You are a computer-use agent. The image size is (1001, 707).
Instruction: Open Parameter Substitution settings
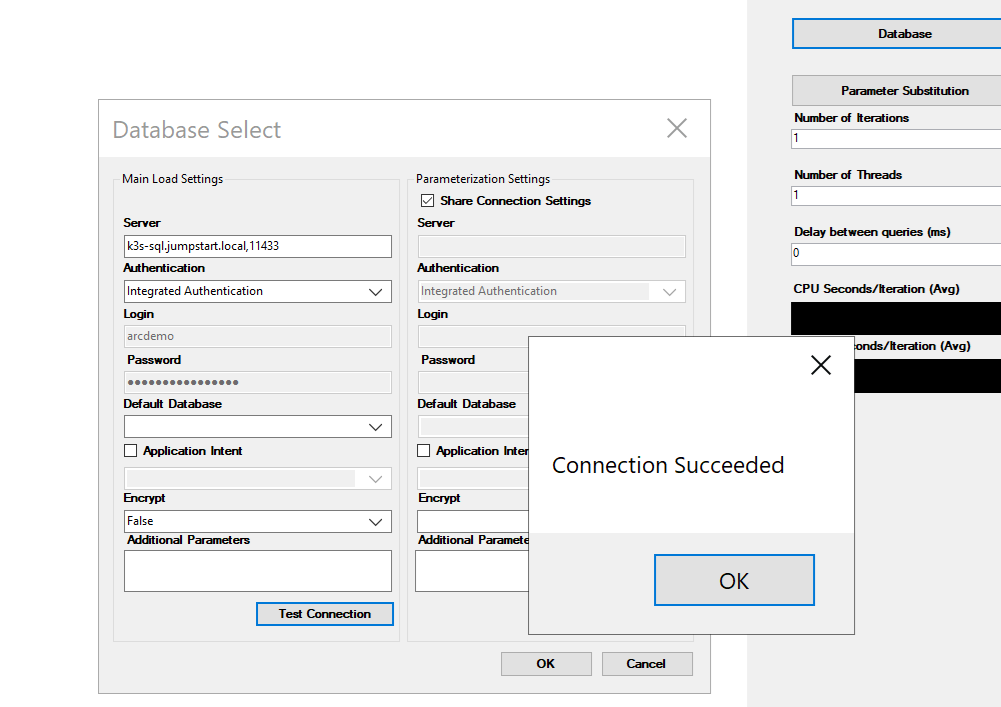click(904, 91)
